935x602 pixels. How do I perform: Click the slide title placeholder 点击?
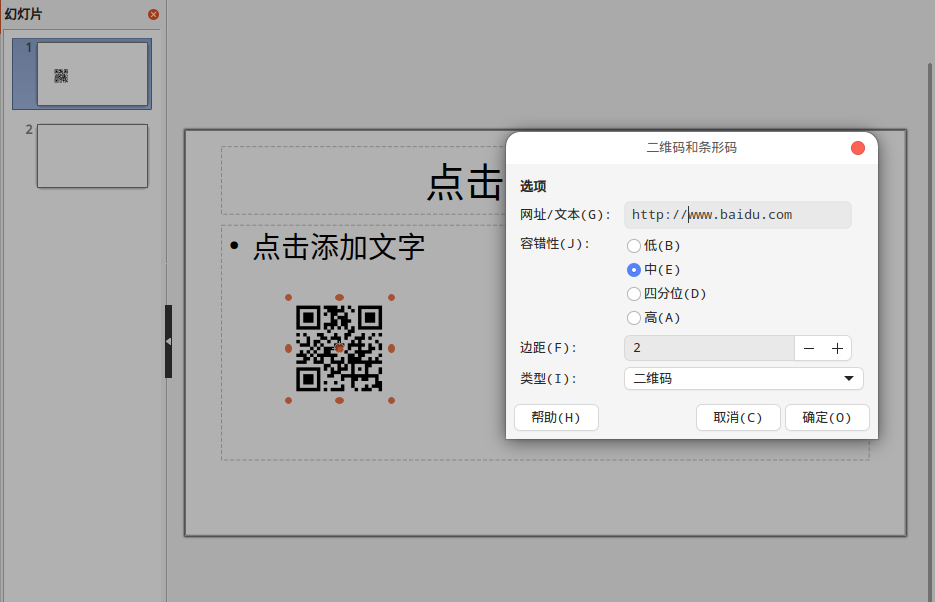(465, 182)
